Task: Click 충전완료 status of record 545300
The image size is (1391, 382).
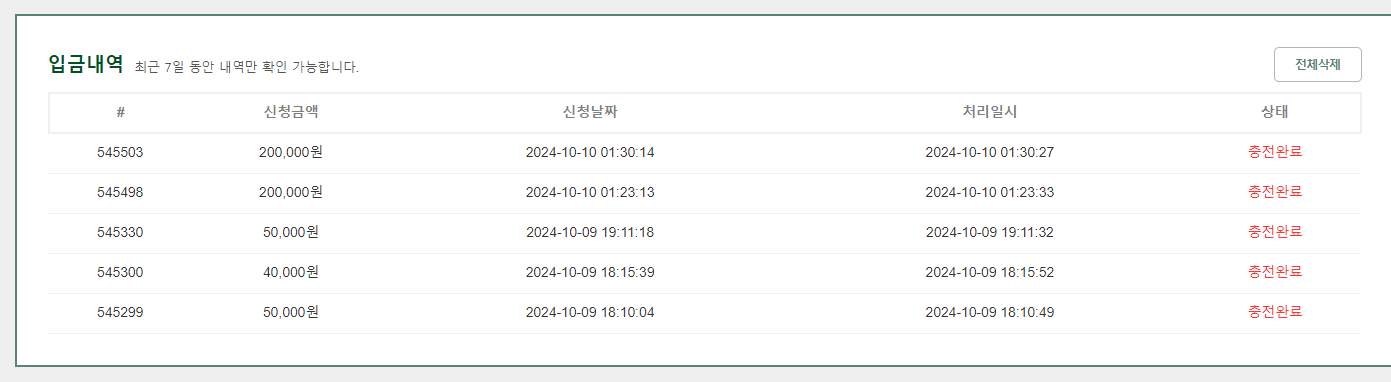Action: point(1275,272)
